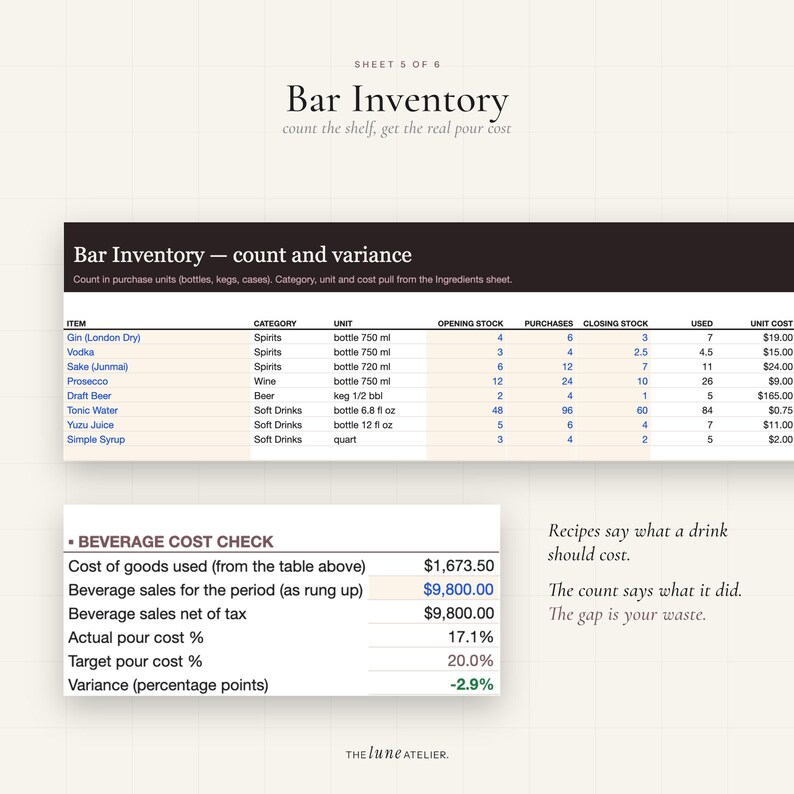Click the Vodka used value 4.5
This screenshot has width=794, height=794.
pos(705,352)
